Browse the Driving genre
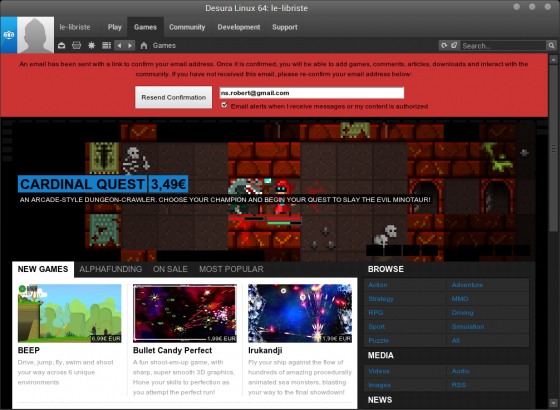Screen dimensions: 560x410 (x=462, y=313)
